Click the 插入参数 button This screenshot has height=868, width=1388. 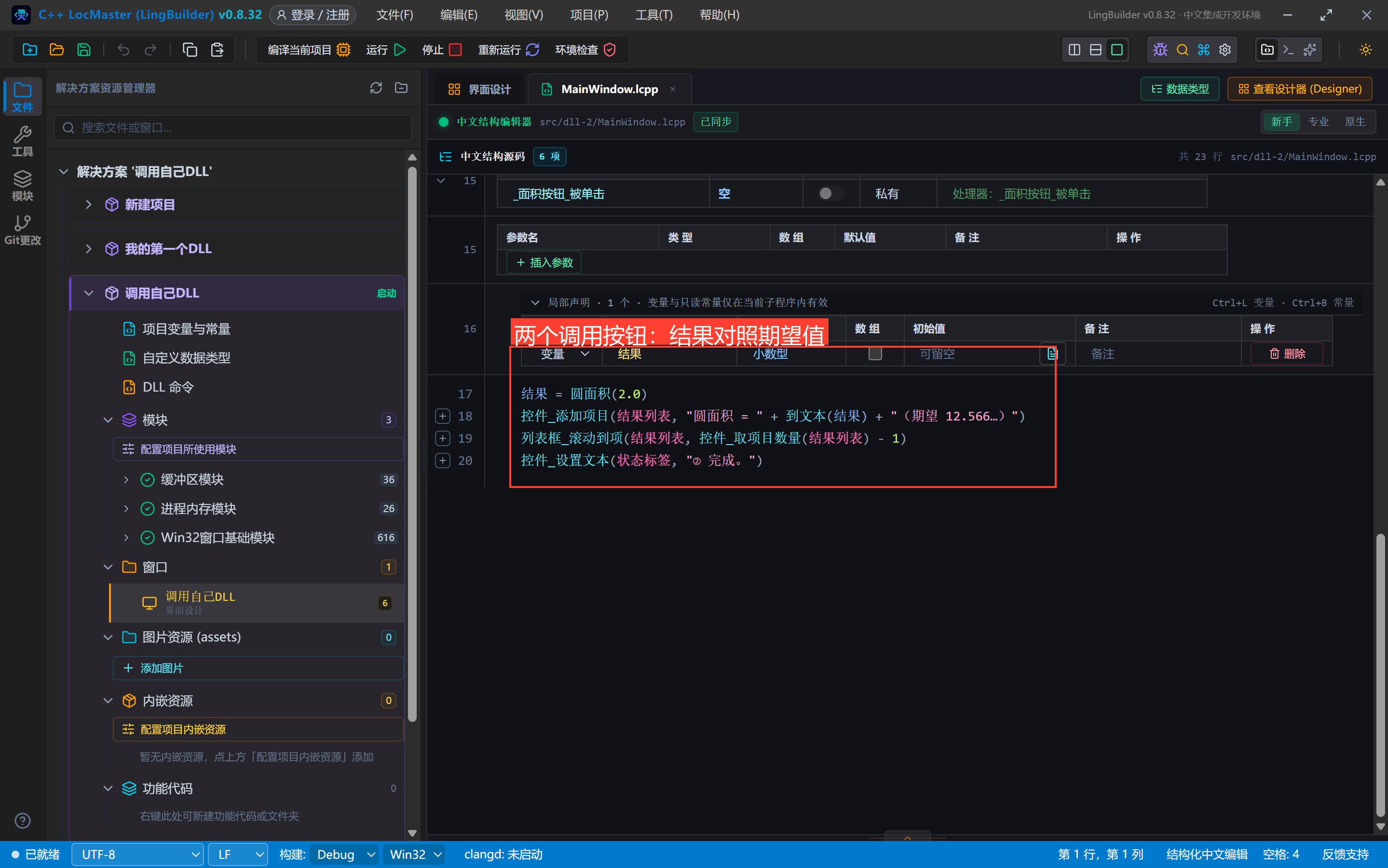point(544,262)
